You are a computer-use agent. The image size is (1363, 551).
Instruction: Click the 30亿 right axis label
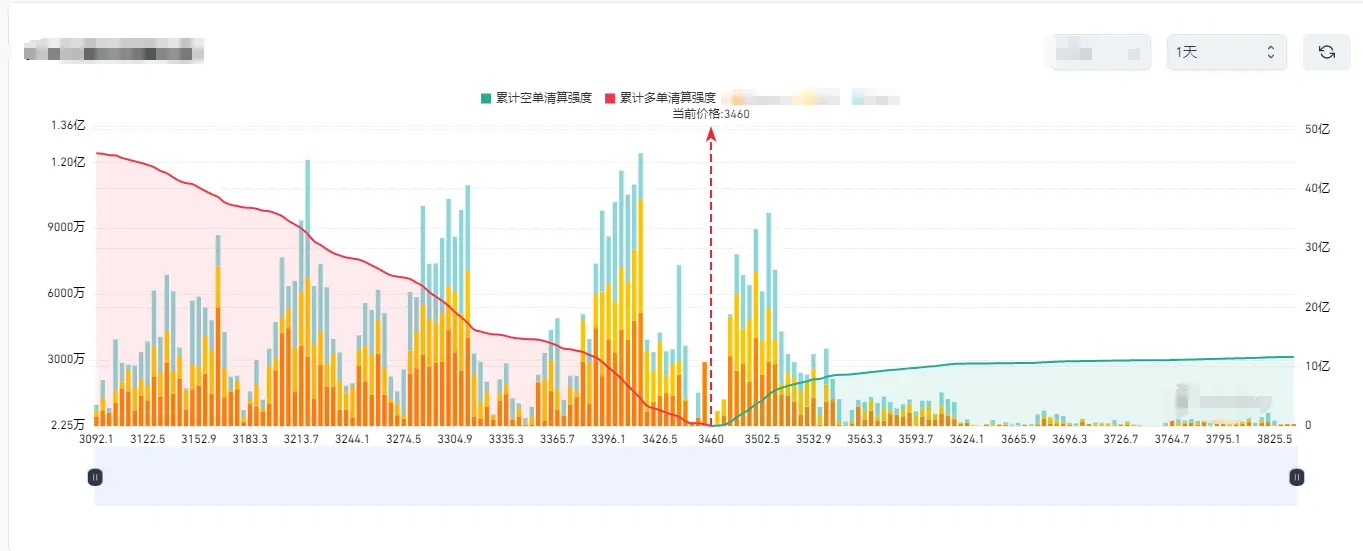click(x=1317, y=247)
